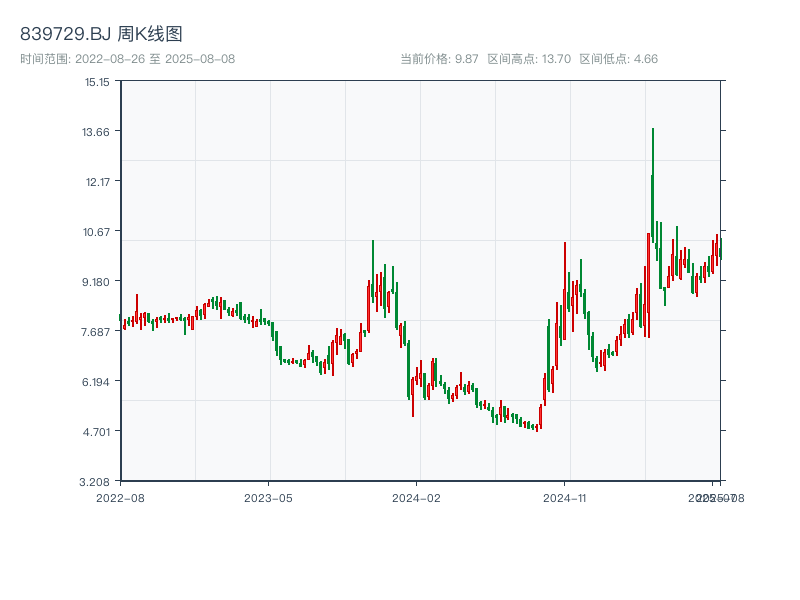Viewport: 800px width, 600px height.
Task: Select the 时间范围 date range text
Action: pos(128,59)
